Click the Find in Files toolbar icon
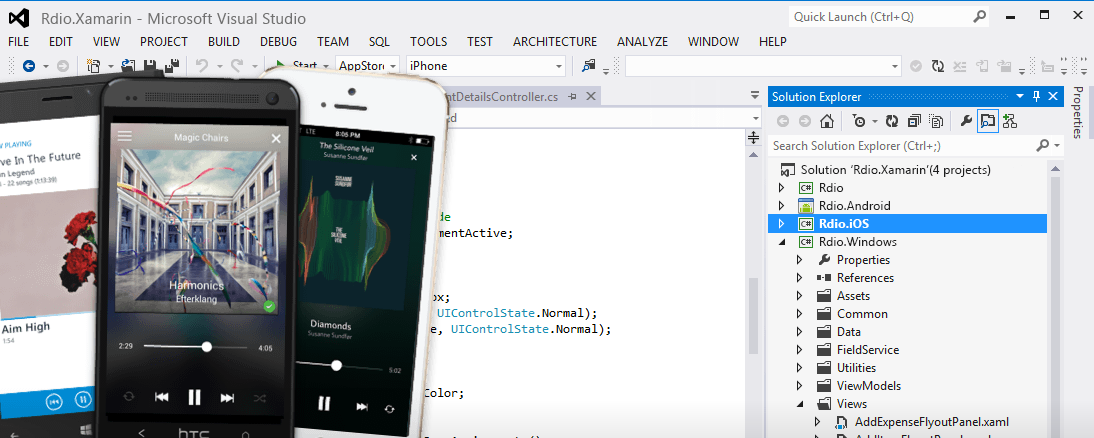 [x=590, y=66]
